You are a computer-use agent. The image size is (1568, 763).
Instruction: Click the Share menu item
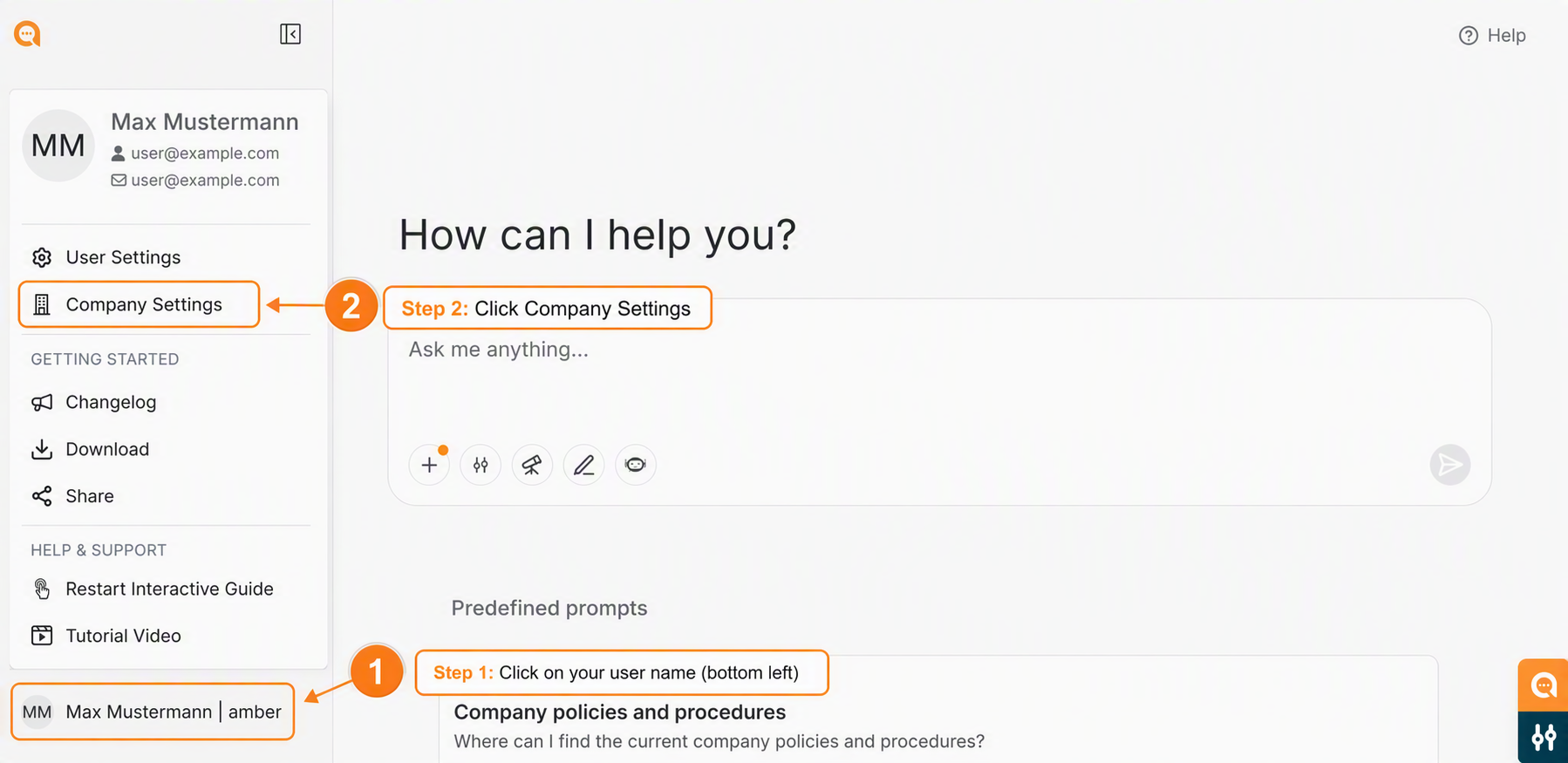(x=72, y=496)
